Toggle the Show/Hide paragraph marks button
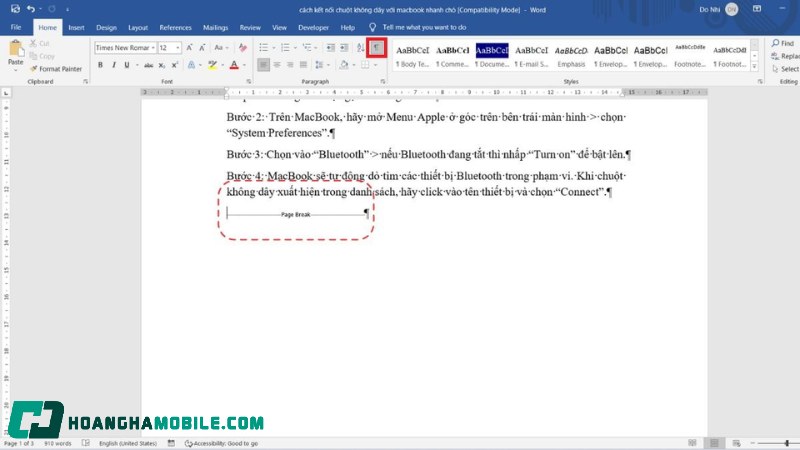Screen dimensions: 800x450 point(376,47)
